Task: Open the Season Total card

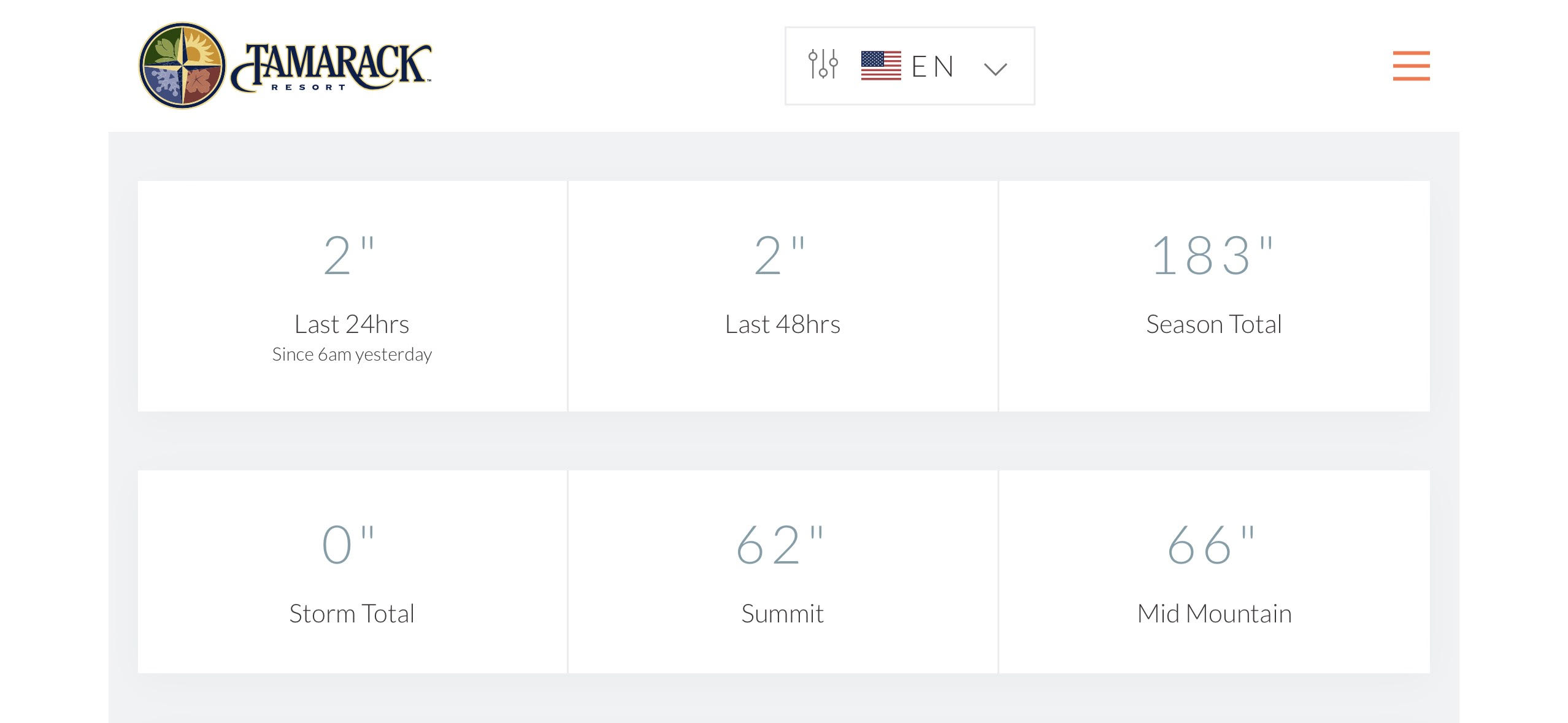Action: [x=1214, y=296]
